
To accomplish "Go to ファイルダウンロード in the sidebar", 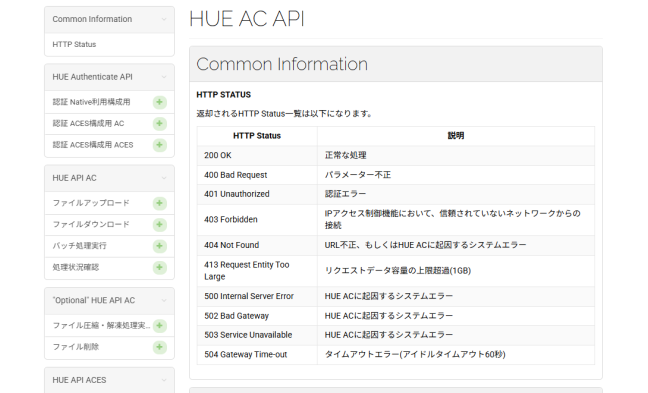I will point(91,225).
